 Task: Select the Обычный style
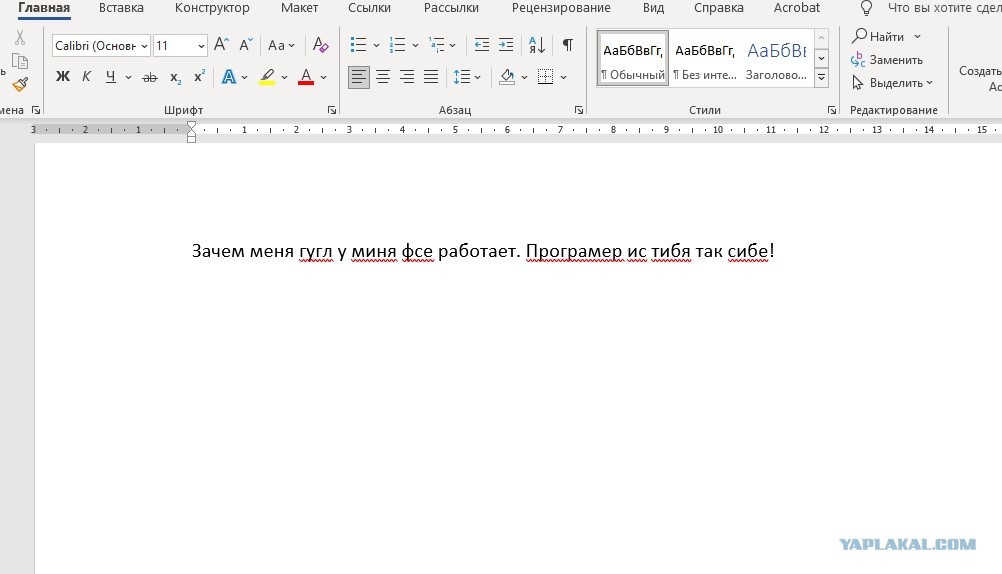tap(633, 58)
